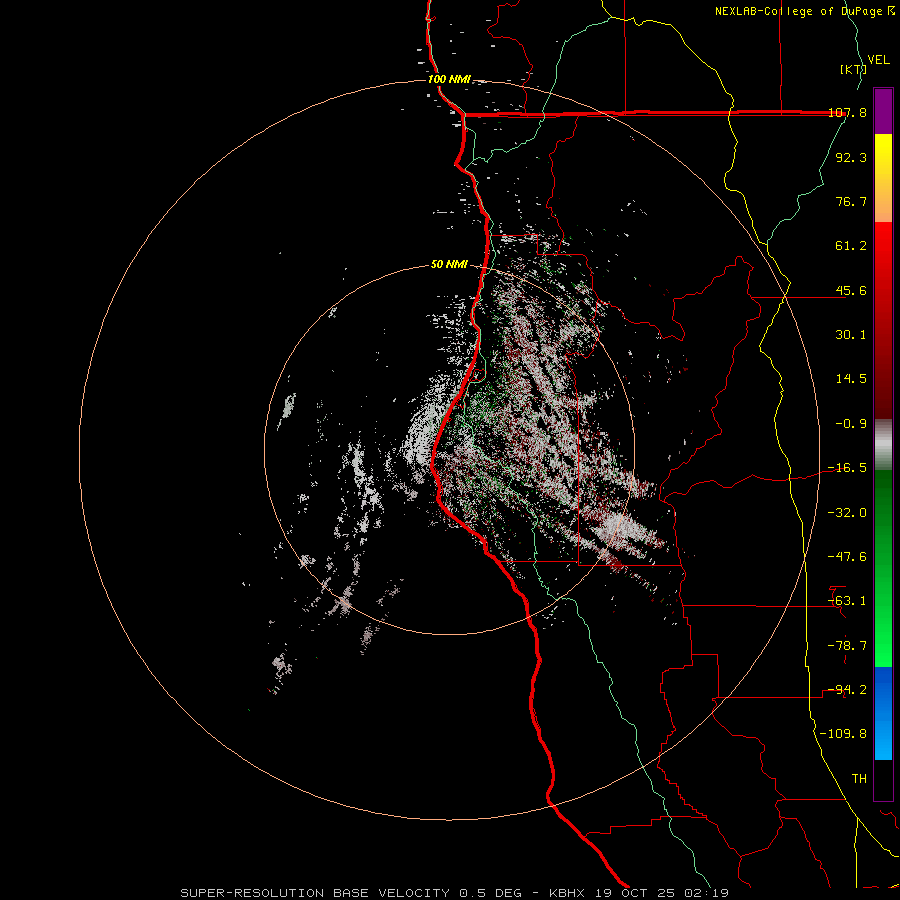The height and width of the screenshot is (900, 900).
Task: Click the 61.2 velocity scale value
Action: coord(851,246)
